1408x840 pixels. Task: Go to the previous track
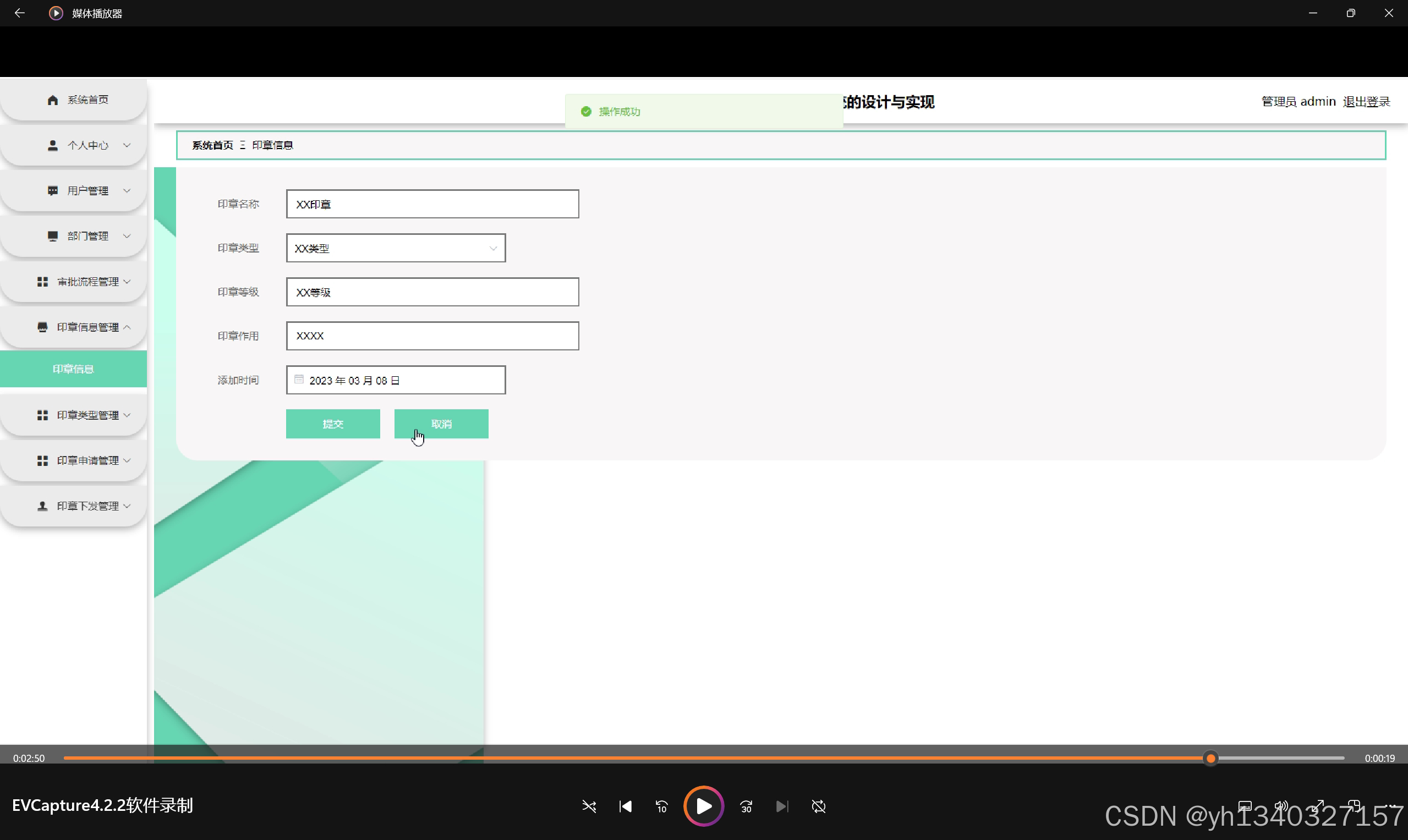(x=626, y=806)
